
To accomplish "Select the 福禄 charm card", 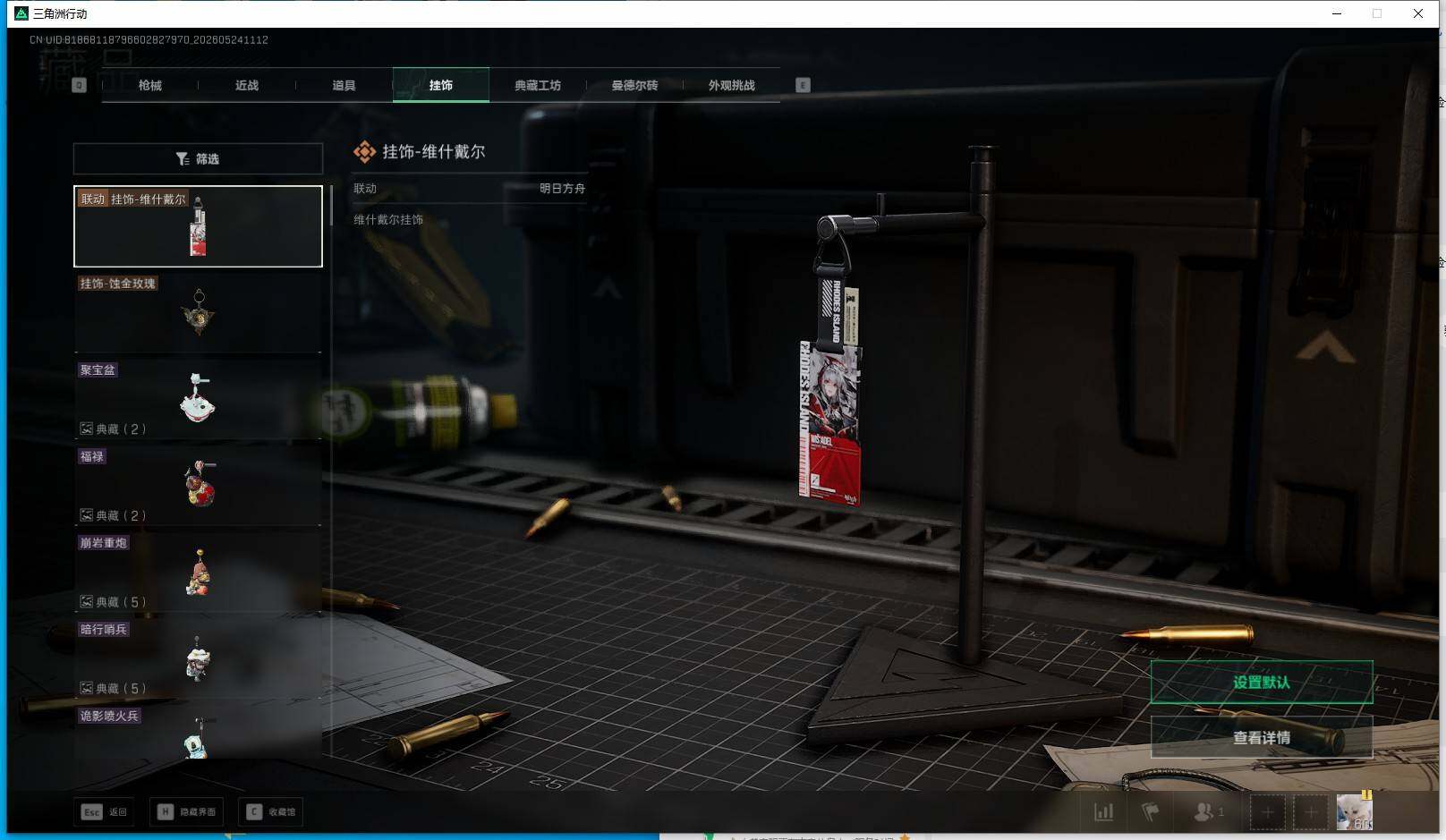I will click(x=198, y=486).
